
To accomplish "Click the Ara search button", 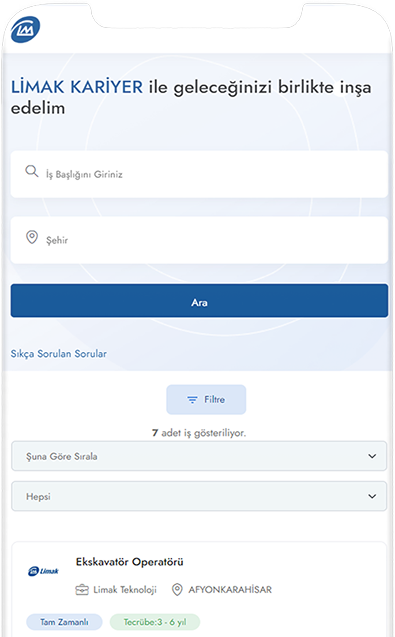I will tap(199, 301).
